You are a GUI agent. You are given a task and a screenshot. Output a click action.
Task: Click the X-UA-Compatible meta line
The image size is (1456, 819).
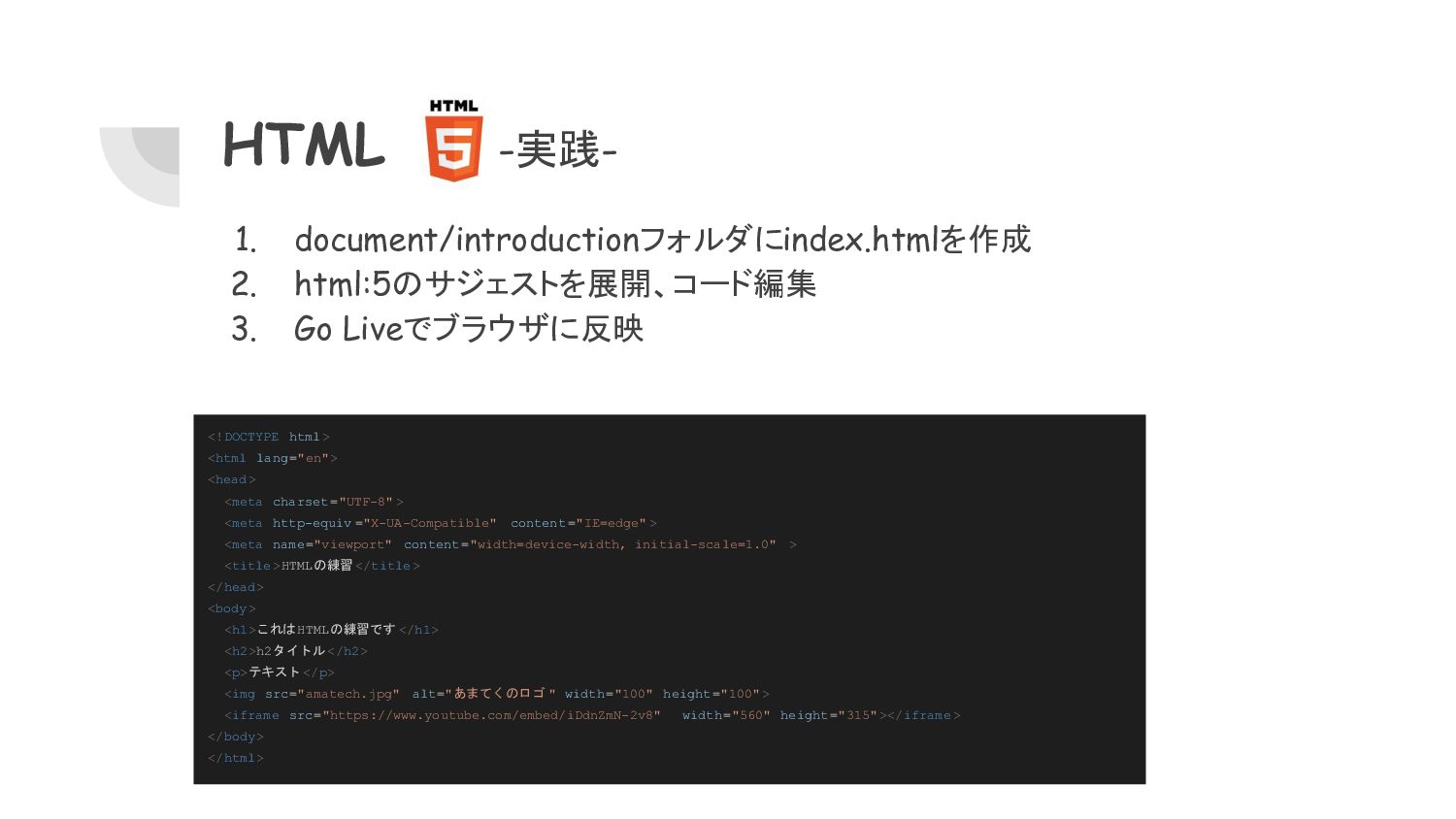click(441, 523)
